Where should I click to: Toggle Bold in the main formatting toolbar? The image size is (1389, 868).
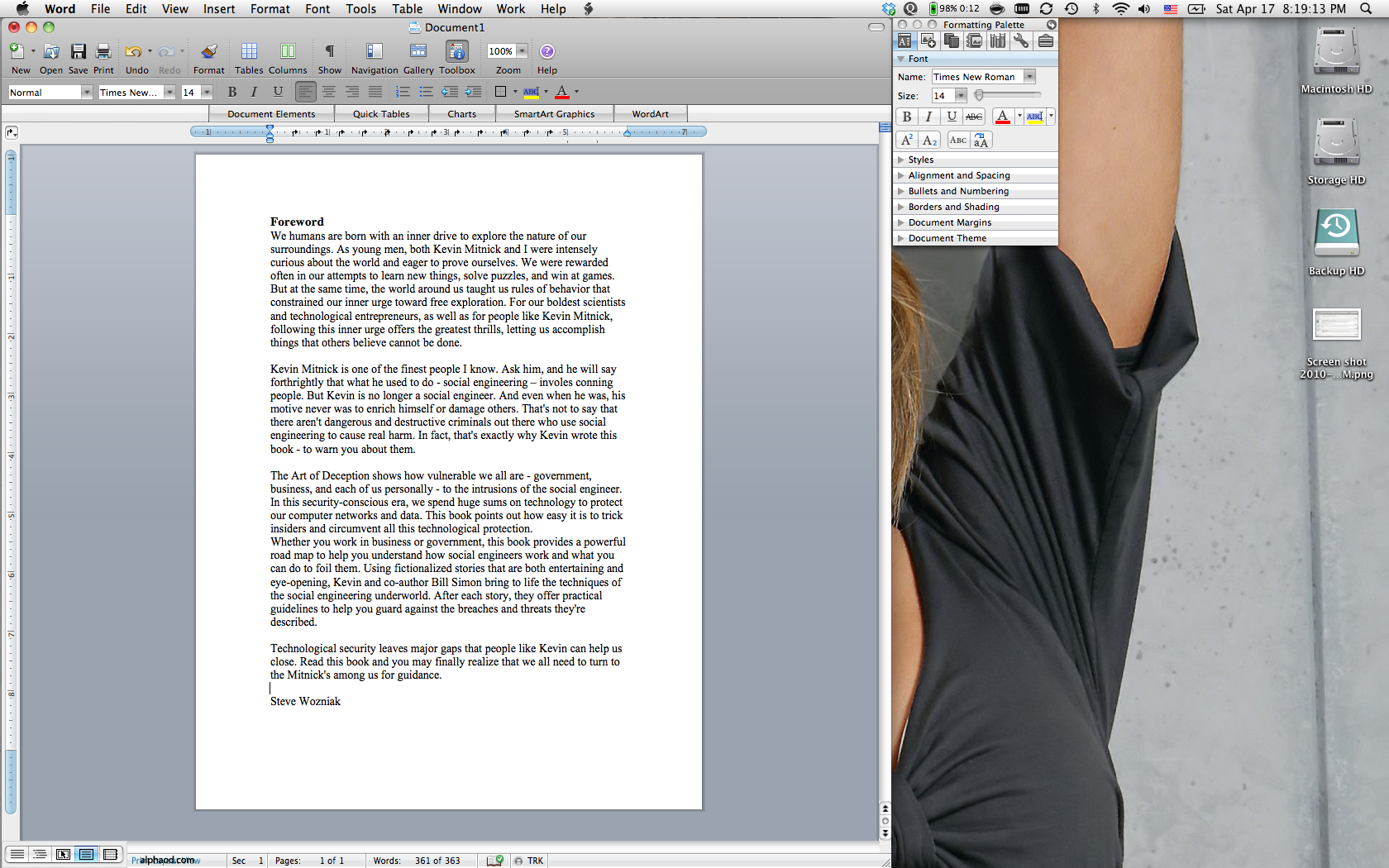click(232, 92)
